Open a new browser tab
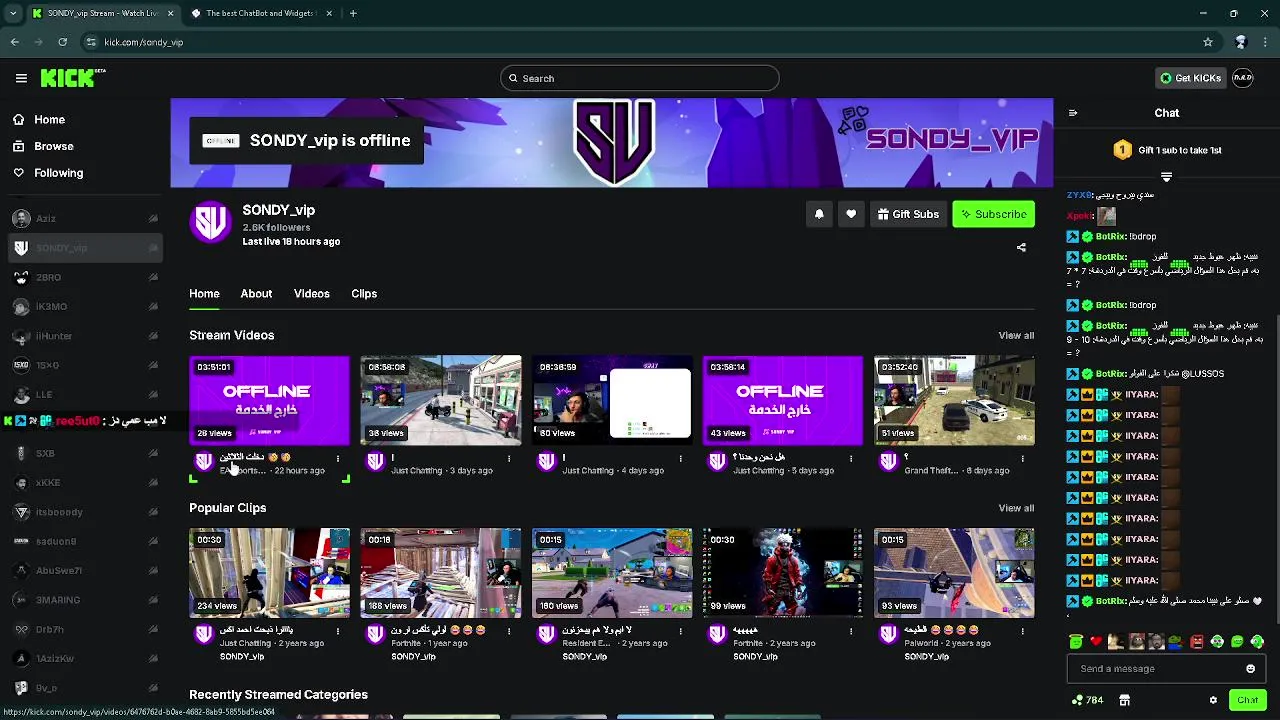This screenshot has height=720, width=1280. click(353, 13)
